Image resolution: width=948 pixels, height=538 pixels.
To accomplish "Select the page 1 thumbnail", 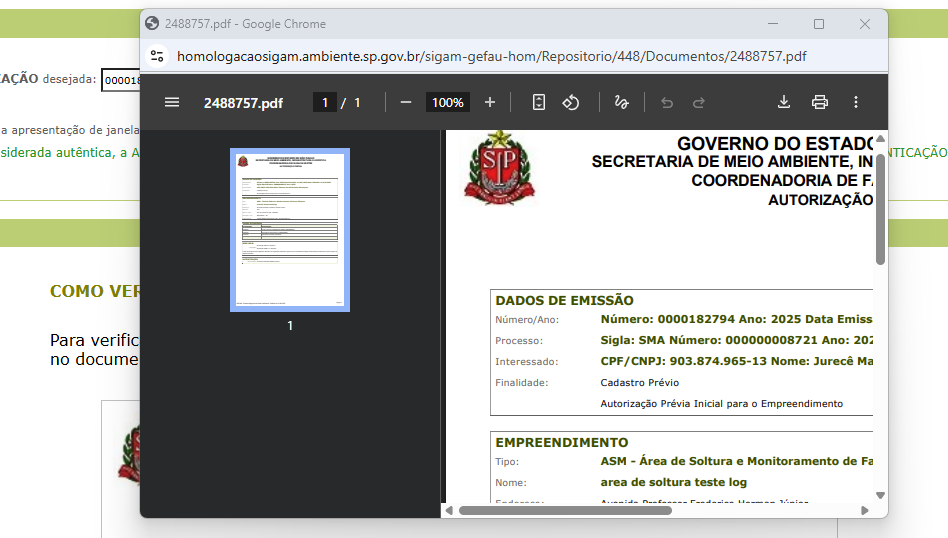I will coord(290,230).
